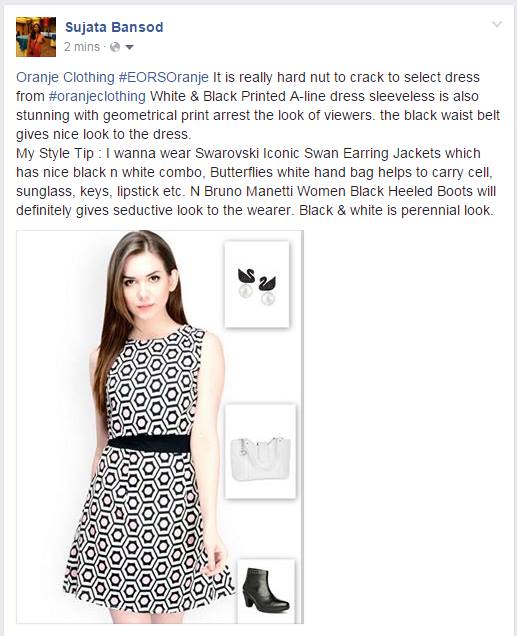Click the black waist belt on the dress
Screen dimensions: 517x636
tap(149, 443)
